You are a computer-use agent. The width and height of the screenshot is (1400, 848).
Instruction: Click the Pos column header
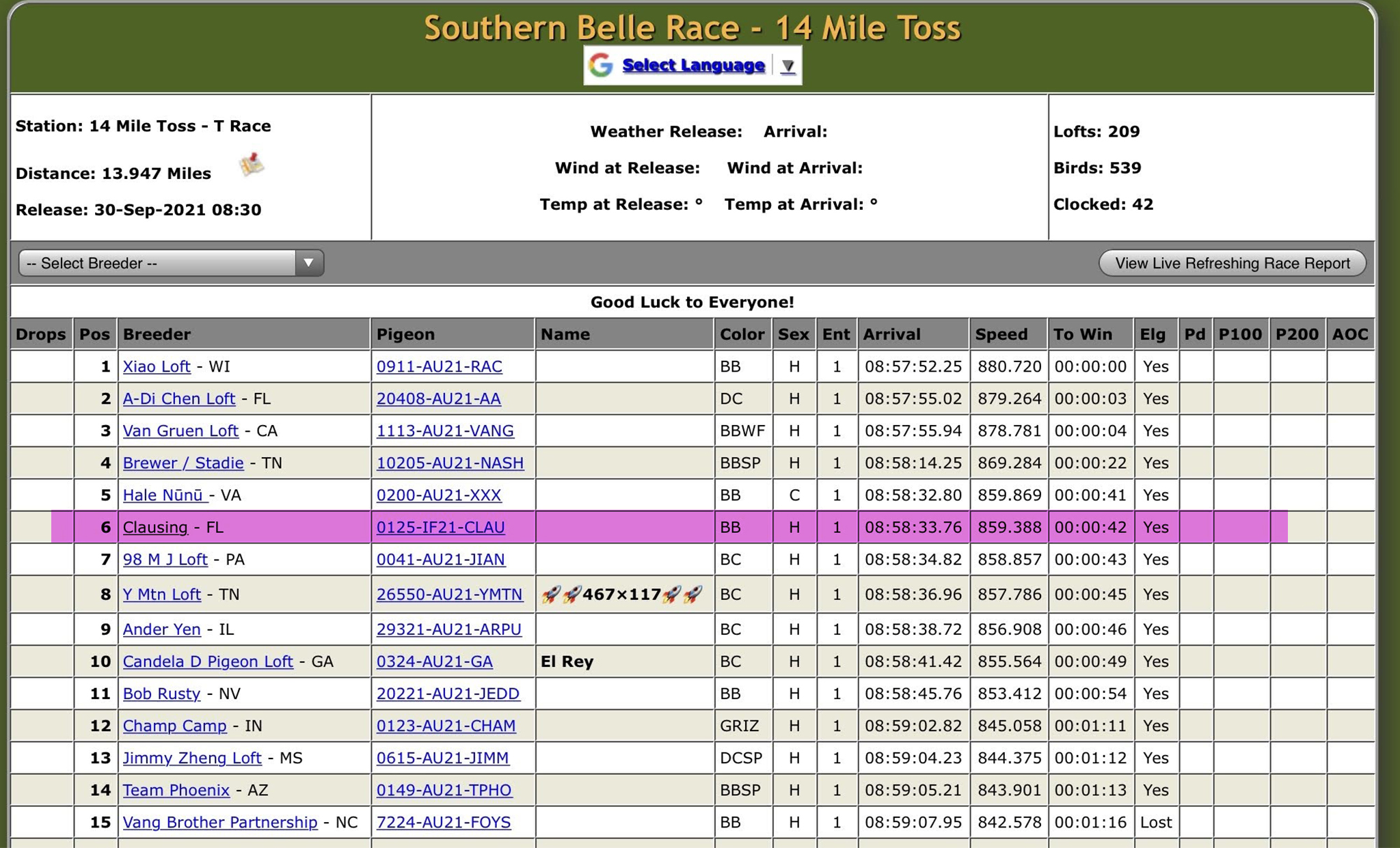coord(94,334)
